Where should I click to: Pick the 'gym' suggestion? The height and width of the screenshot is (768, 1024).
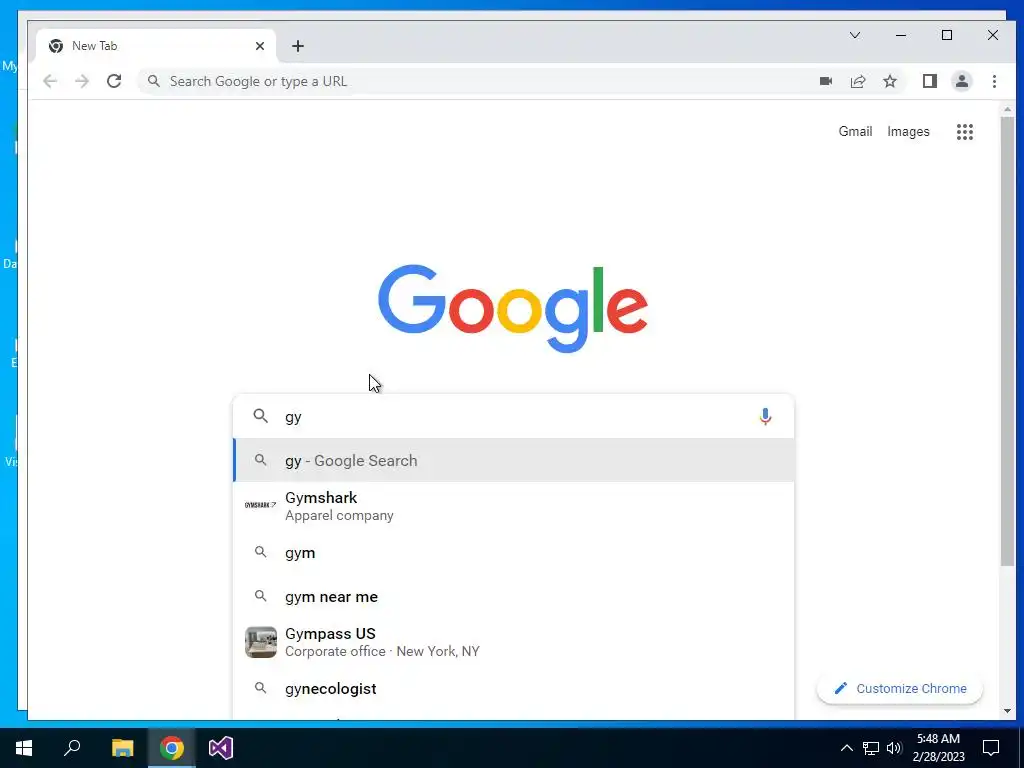(x=514, y=552)
